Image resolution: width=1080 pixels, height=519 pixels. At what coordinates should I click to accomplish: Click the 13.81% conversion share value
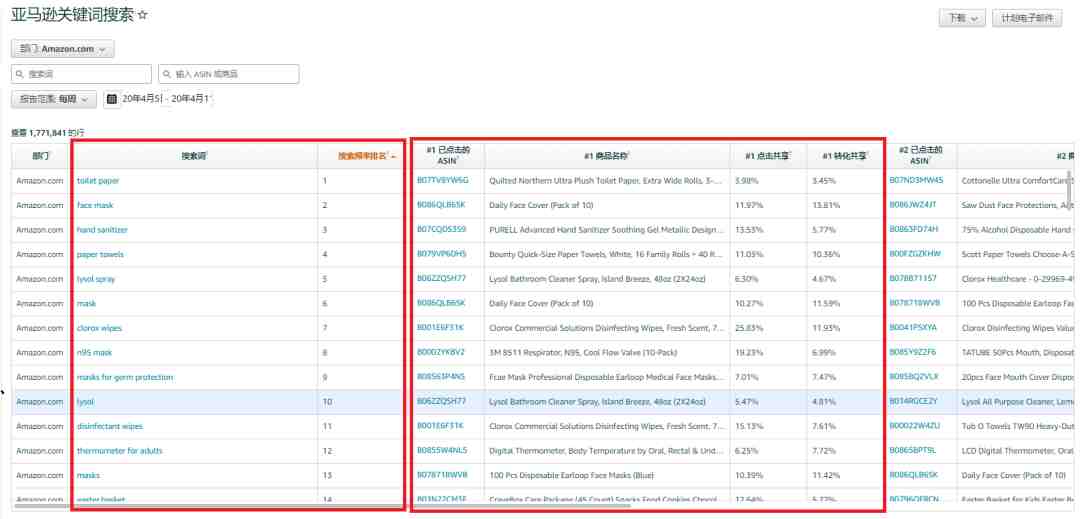[x=823, y=205]
